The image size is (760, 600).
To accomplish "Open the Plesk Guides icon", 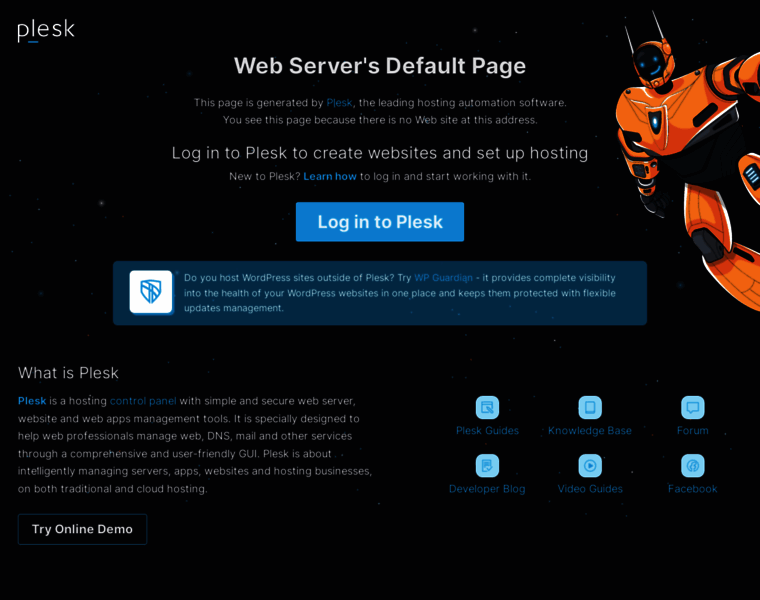I will (x=487, y=407).
